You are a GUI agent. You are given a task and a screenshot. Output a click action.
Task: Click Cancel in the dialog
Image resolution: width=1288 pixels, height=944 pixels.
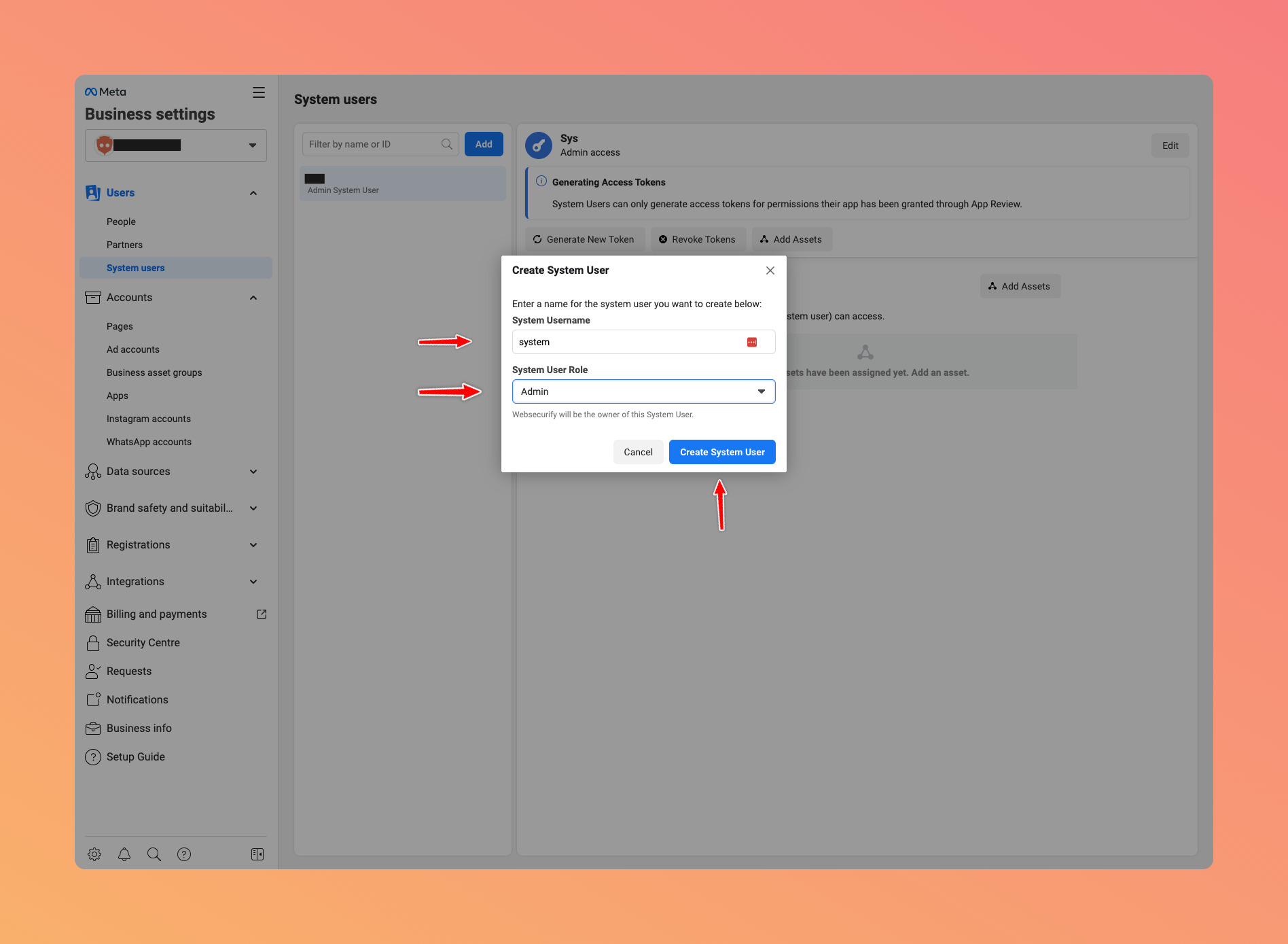tap(638, 452)
